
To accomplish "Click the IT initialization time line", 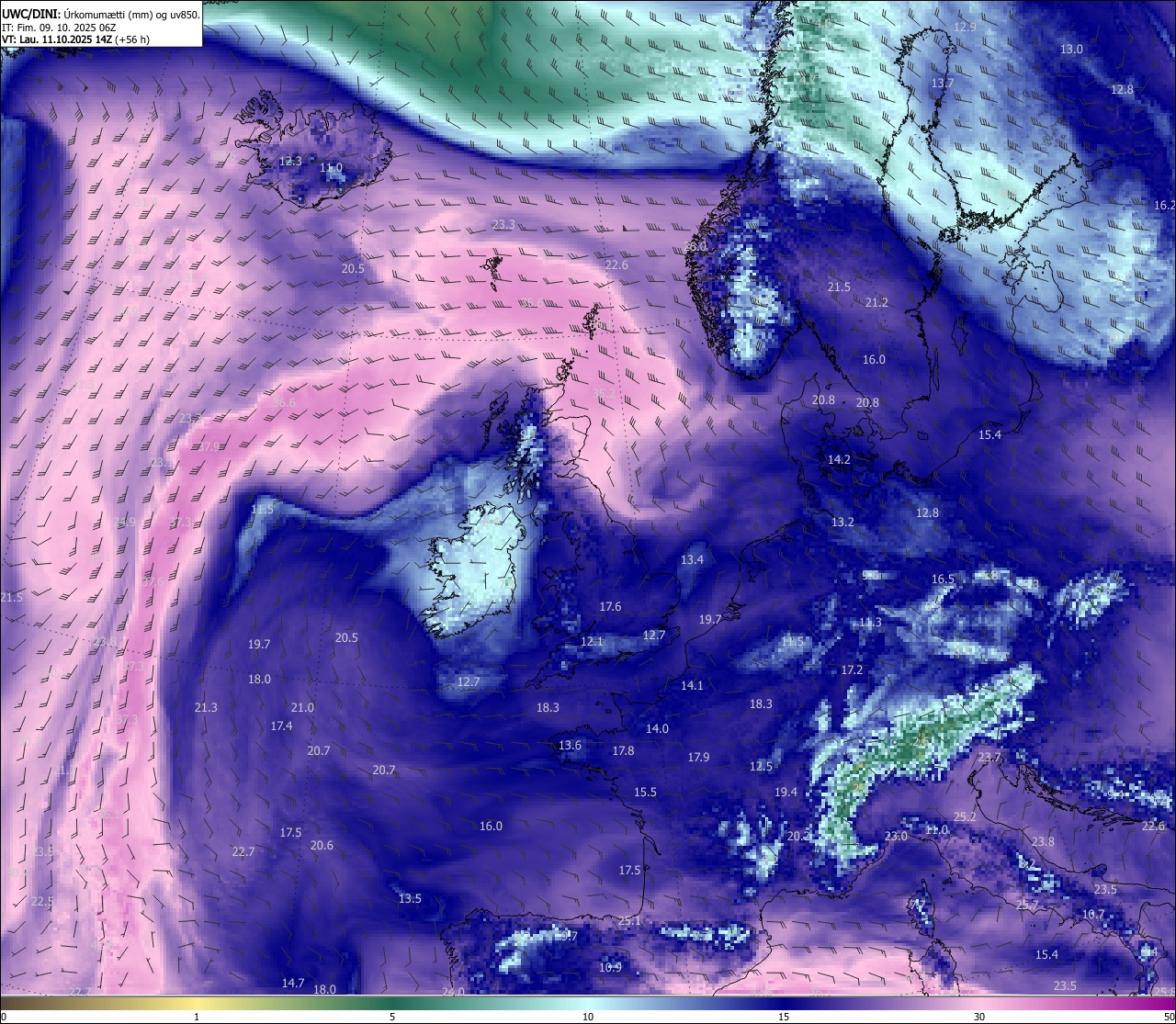I will pyautogui.click(x=59, y=28).
